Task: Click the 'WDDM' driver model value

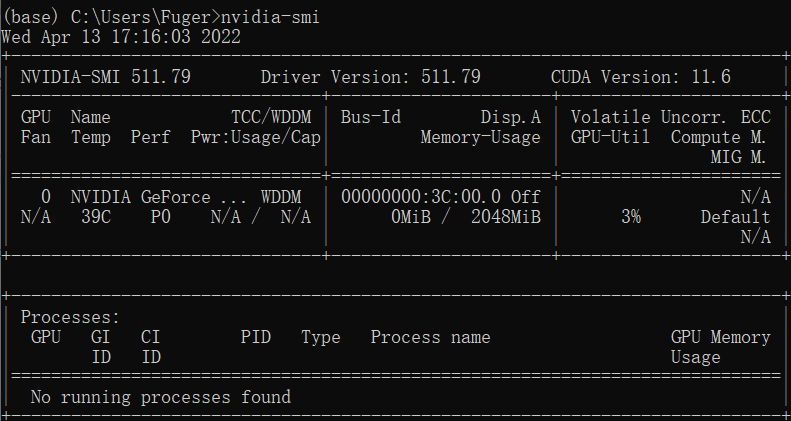Action: pyautogui.click(x=281, y=197)
